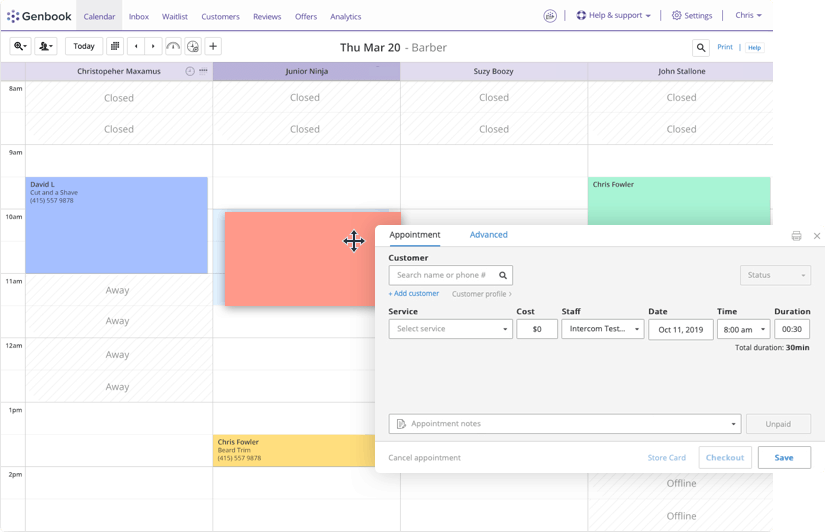Open the Staff Intercom Test dropdown

602,329
